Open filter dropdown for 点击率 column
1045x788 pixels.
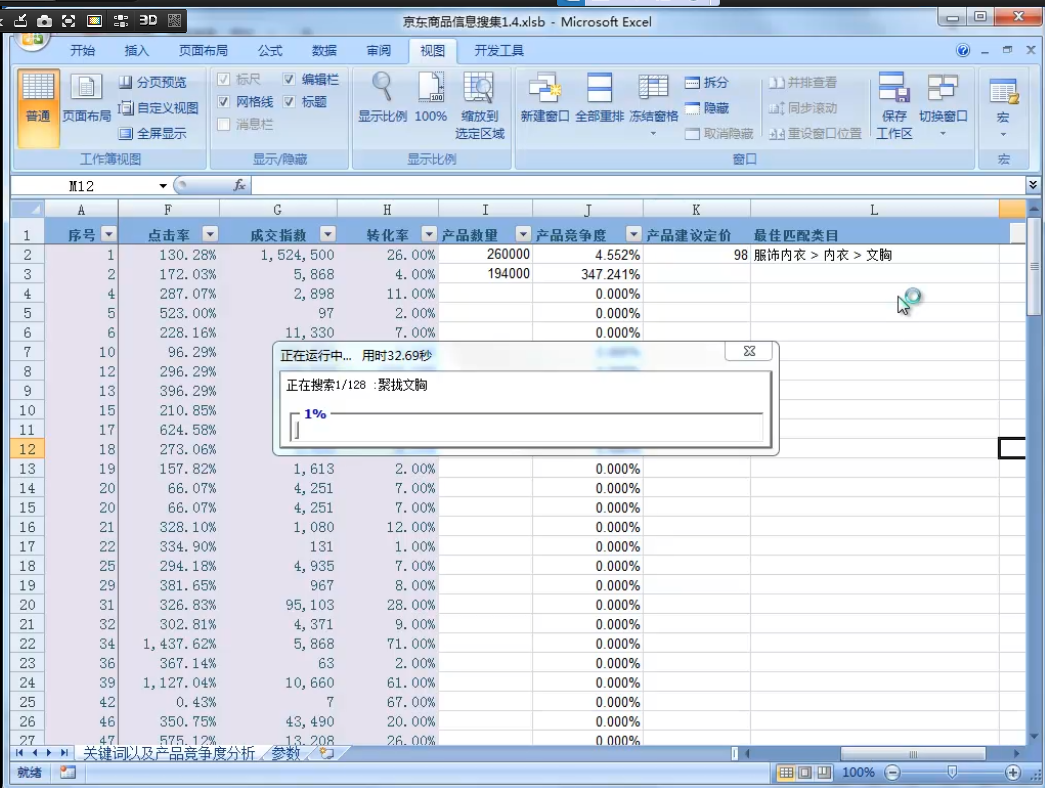point(209,234)
